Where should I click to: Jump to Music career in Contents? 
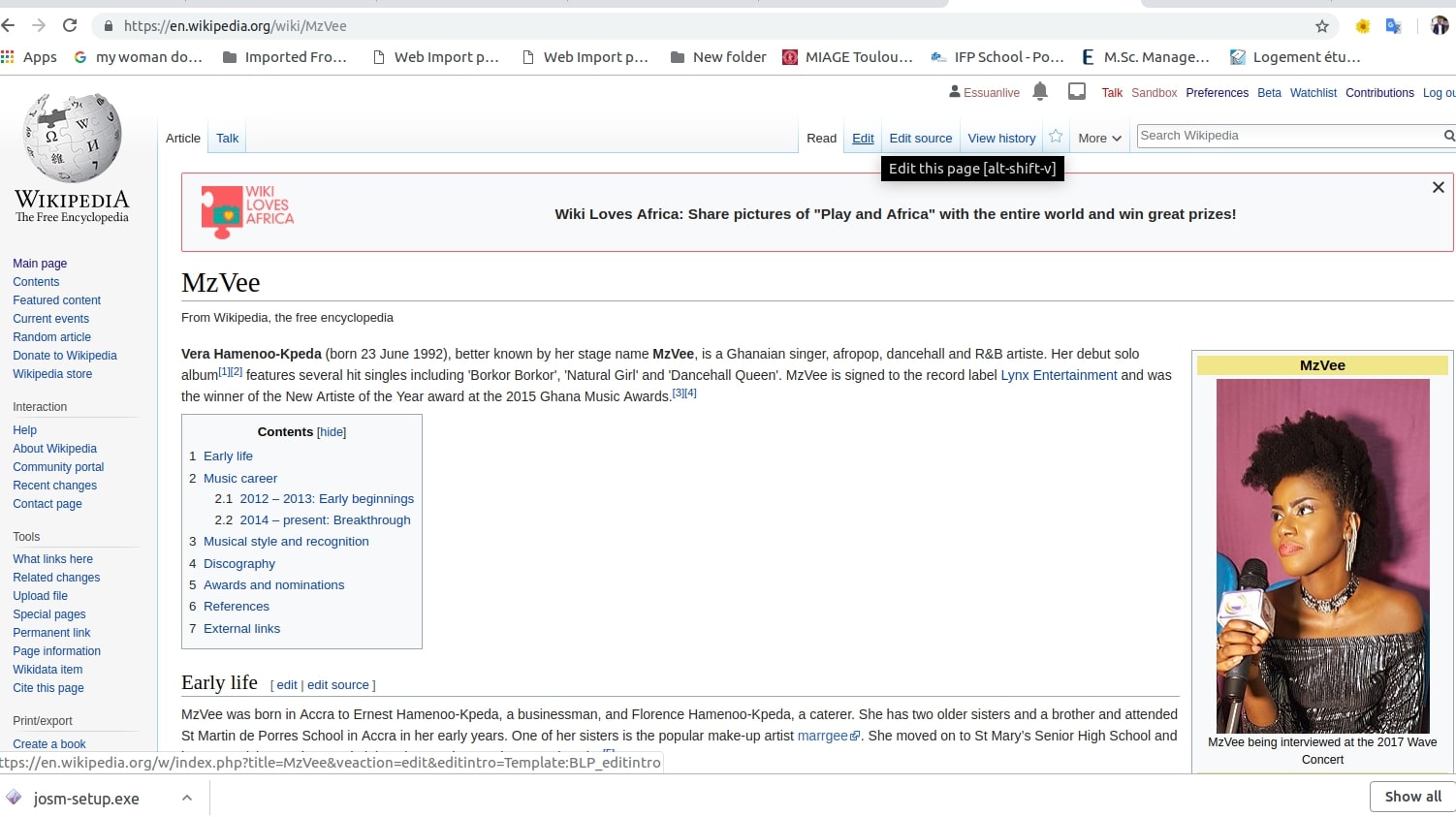tap(240, 479)
